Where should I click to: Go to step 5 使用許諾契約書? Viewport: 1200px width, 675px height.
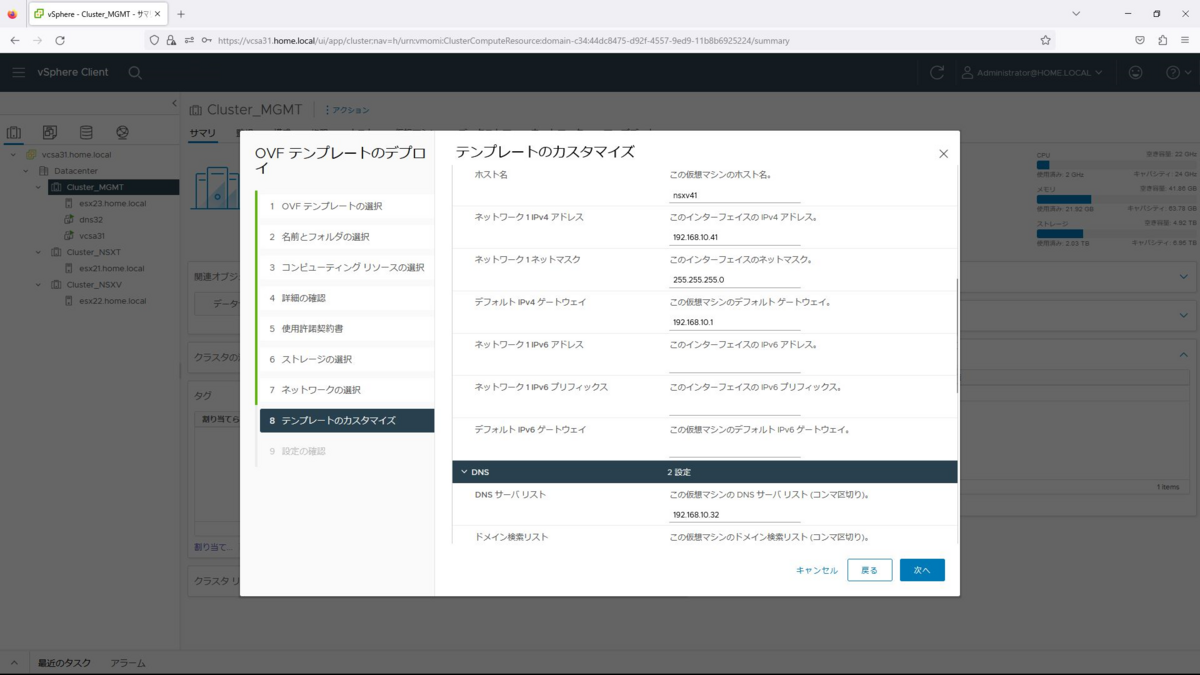[345, 328]
